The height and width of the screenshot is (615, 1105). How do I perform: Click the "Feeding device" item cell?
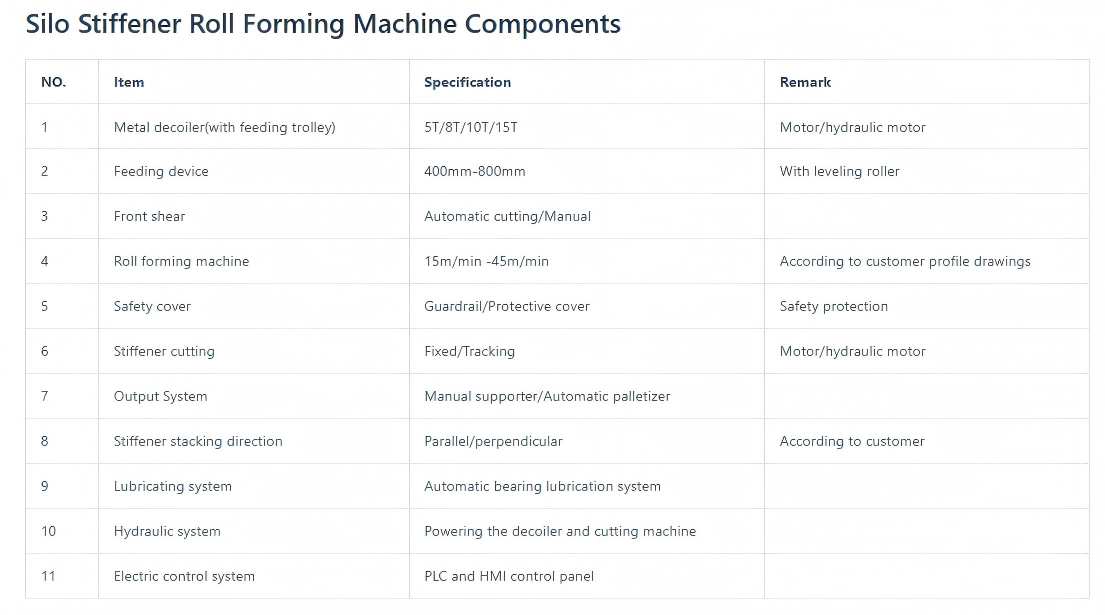click(161, 171)
